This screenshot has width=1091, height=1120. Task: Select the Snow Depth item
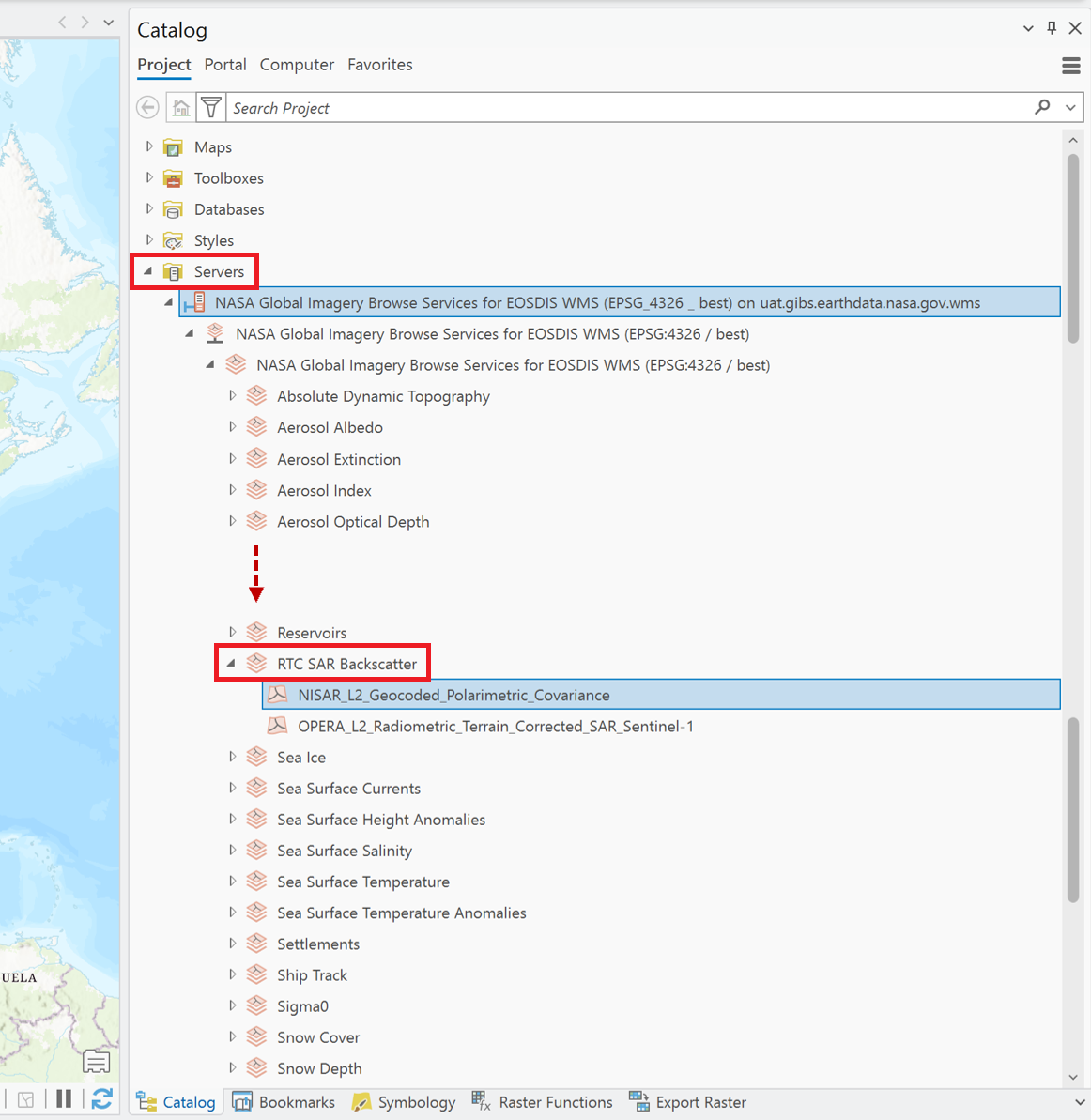pos(319,1068)
